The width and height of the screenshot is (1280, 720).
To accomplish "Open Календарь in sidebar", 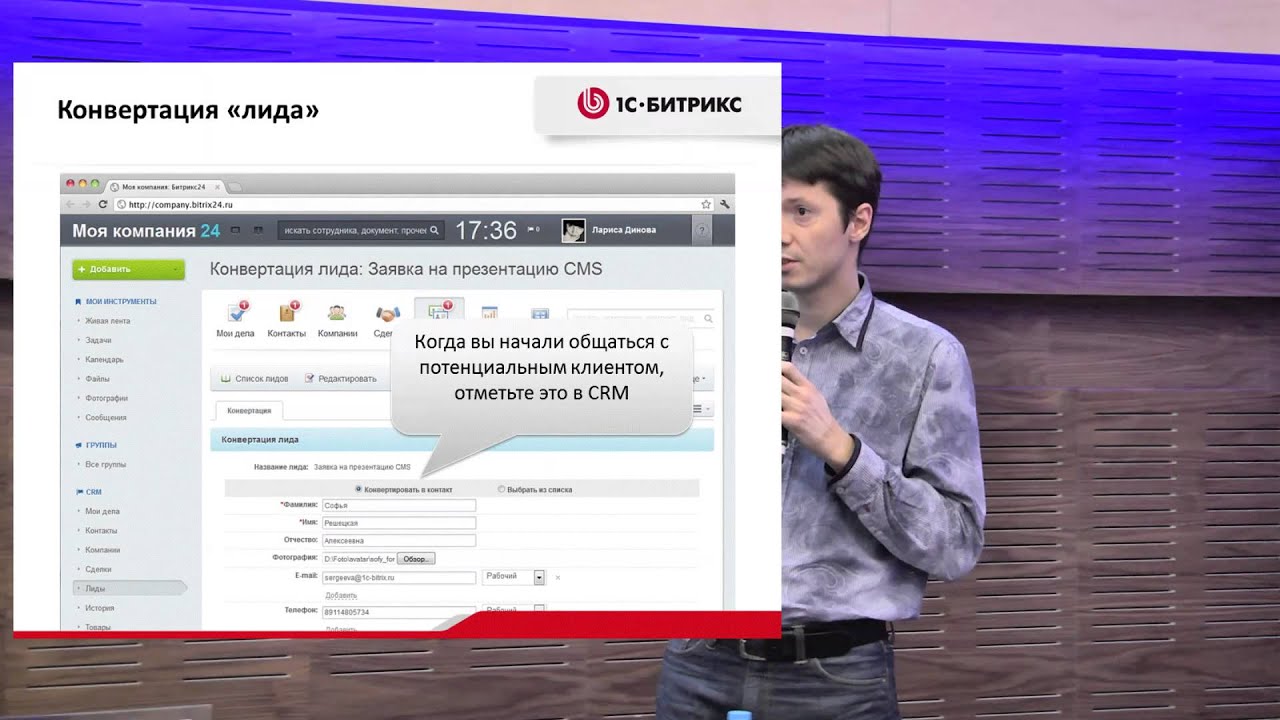I will pos(104,359).
